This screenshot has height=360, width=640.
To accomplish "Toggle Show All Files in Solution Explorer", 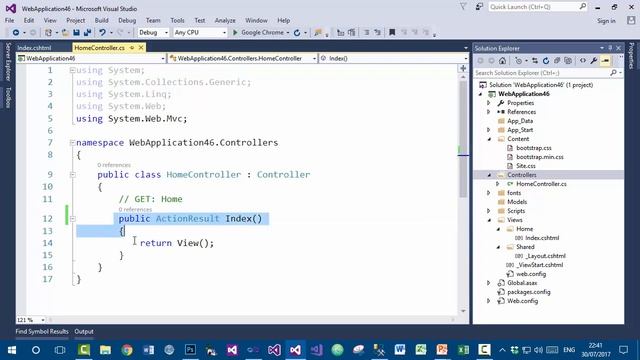I will coord(568,61).
